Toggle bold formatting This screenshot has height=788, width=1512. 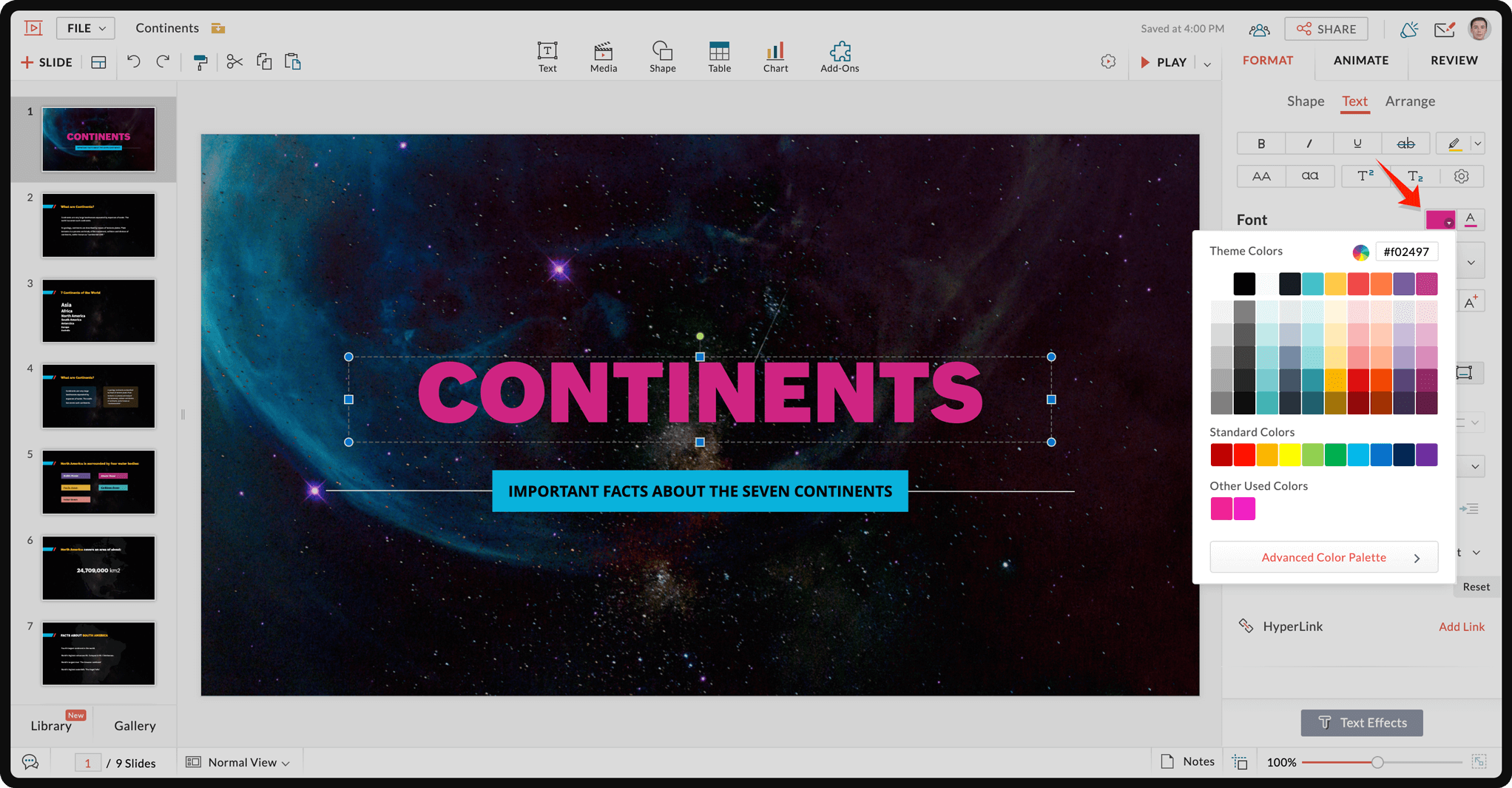pyautogui.click(x=1261, y=144)
